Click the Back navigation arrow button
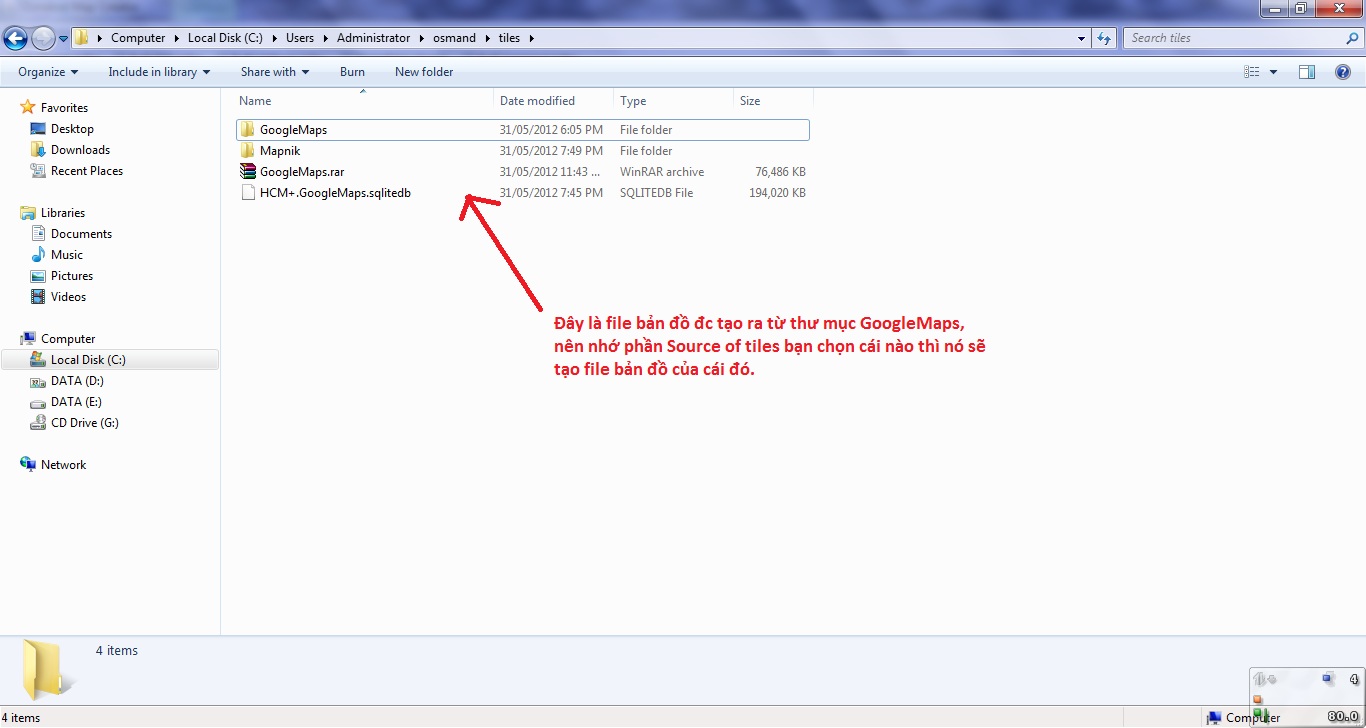 point(16,38)
